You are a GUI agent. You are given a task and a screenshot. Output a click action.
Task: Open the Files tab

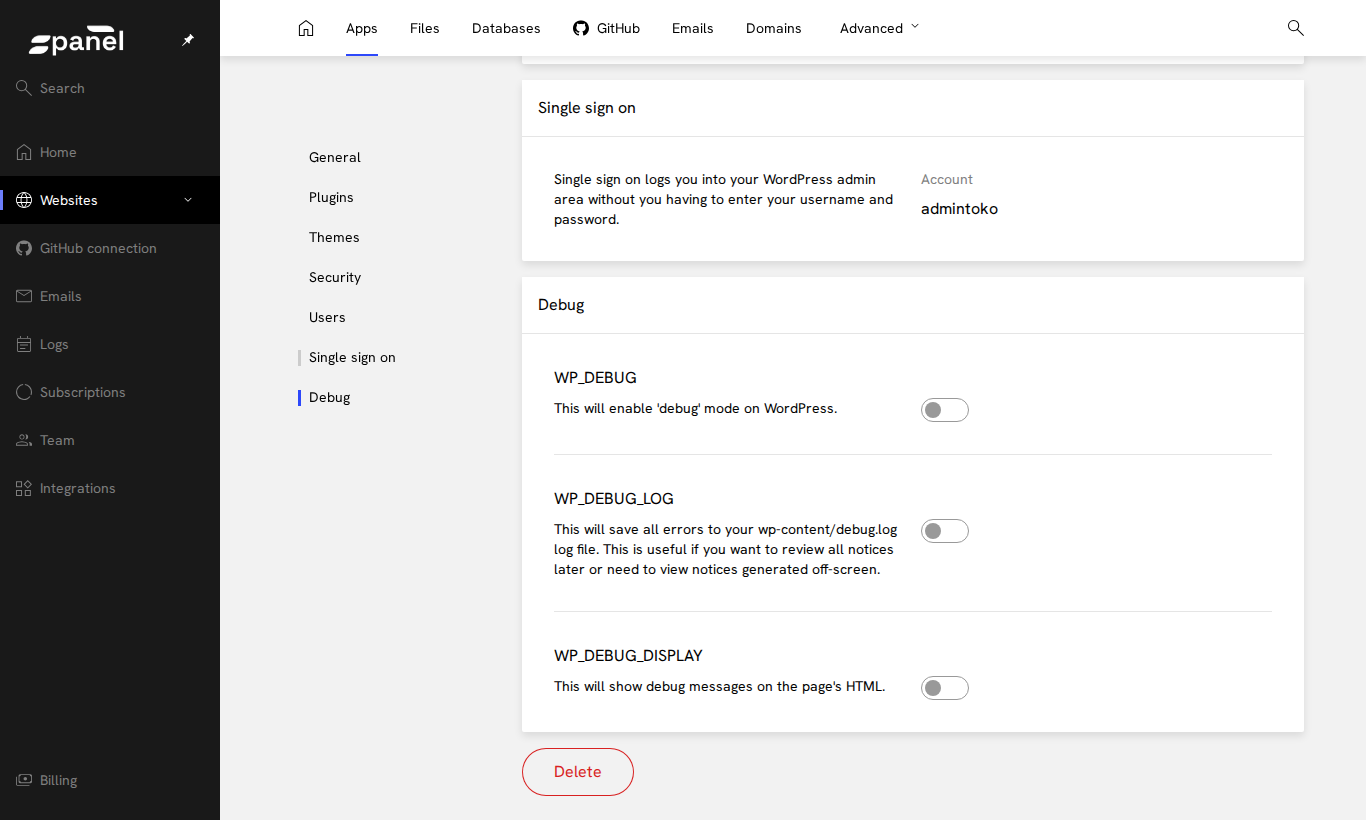[425, 28]
